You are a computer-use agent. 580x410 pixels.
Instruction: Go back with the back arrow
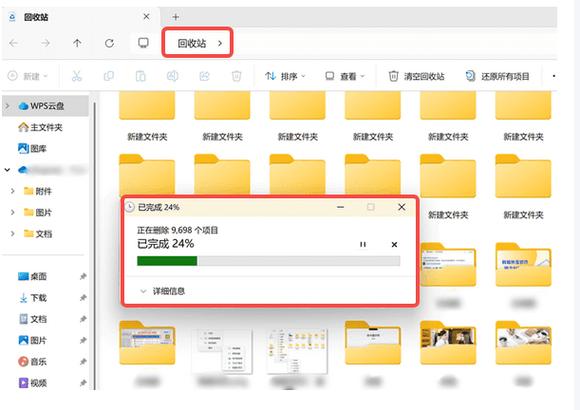click(14, 43)
